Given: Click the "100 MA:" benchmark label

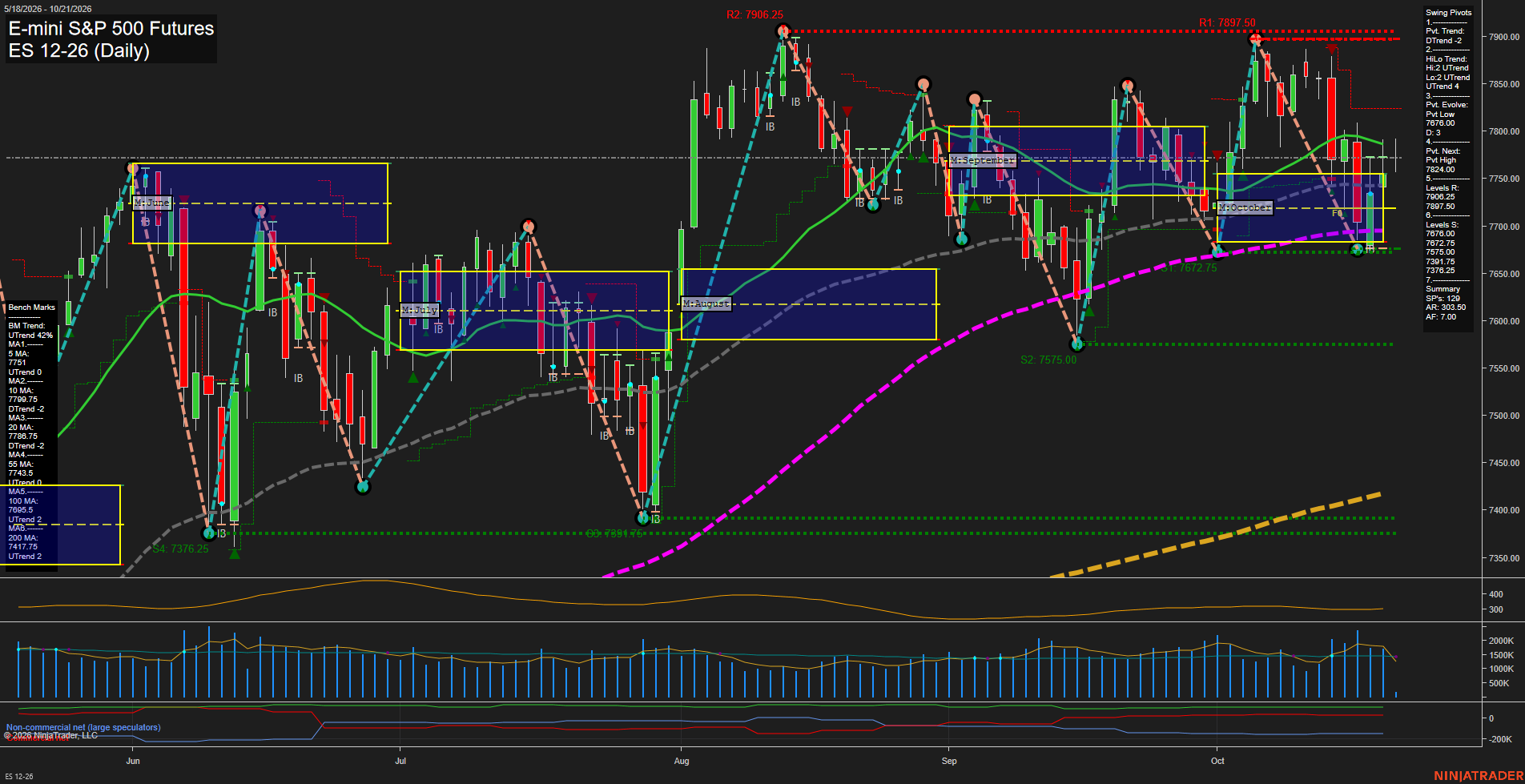Looking at the screenshot, I should click(22, 501).
